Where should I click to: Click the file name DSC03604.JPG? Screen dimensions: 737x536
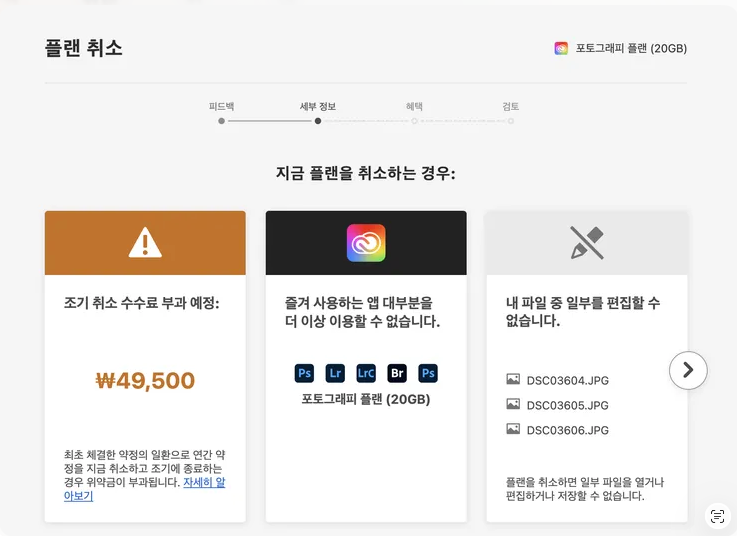point(567,380)
